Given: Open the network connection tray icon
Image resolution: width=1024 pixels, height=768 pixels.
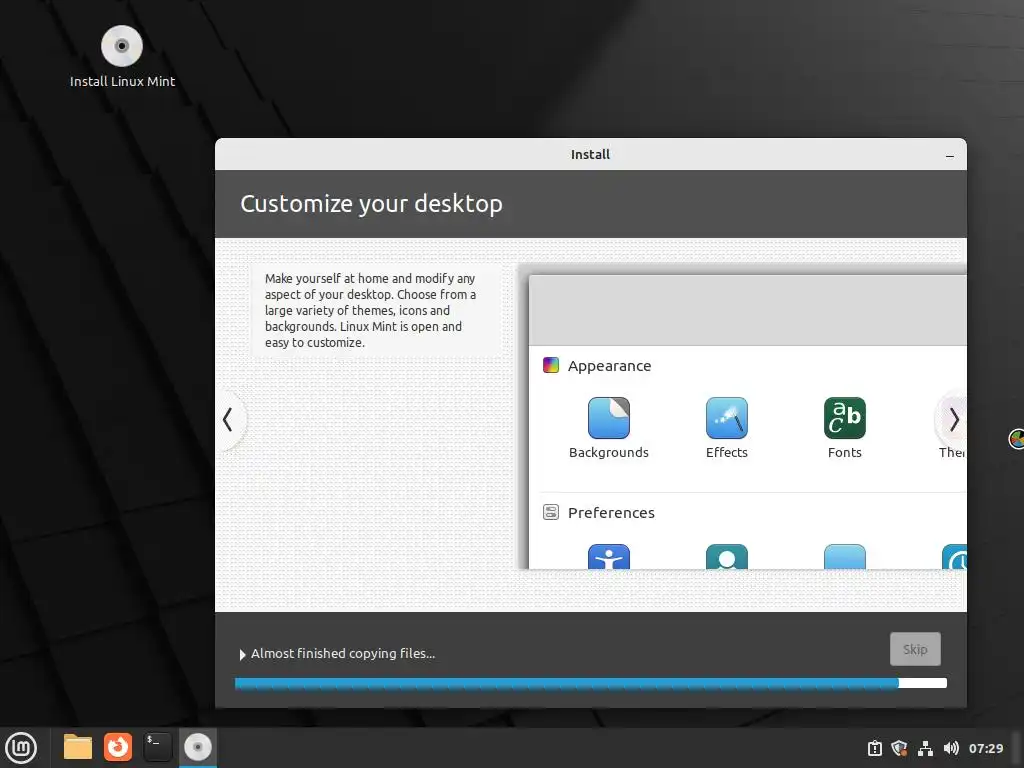Looking at the screenshot, I should 925,748.
